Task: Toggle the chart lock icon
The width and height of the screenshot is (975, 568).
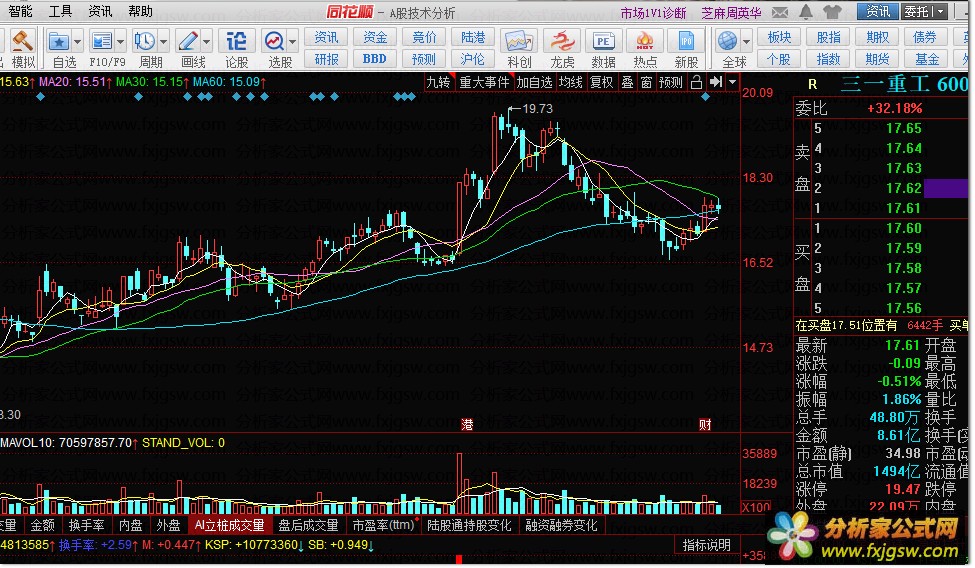Action: [696, 82]
